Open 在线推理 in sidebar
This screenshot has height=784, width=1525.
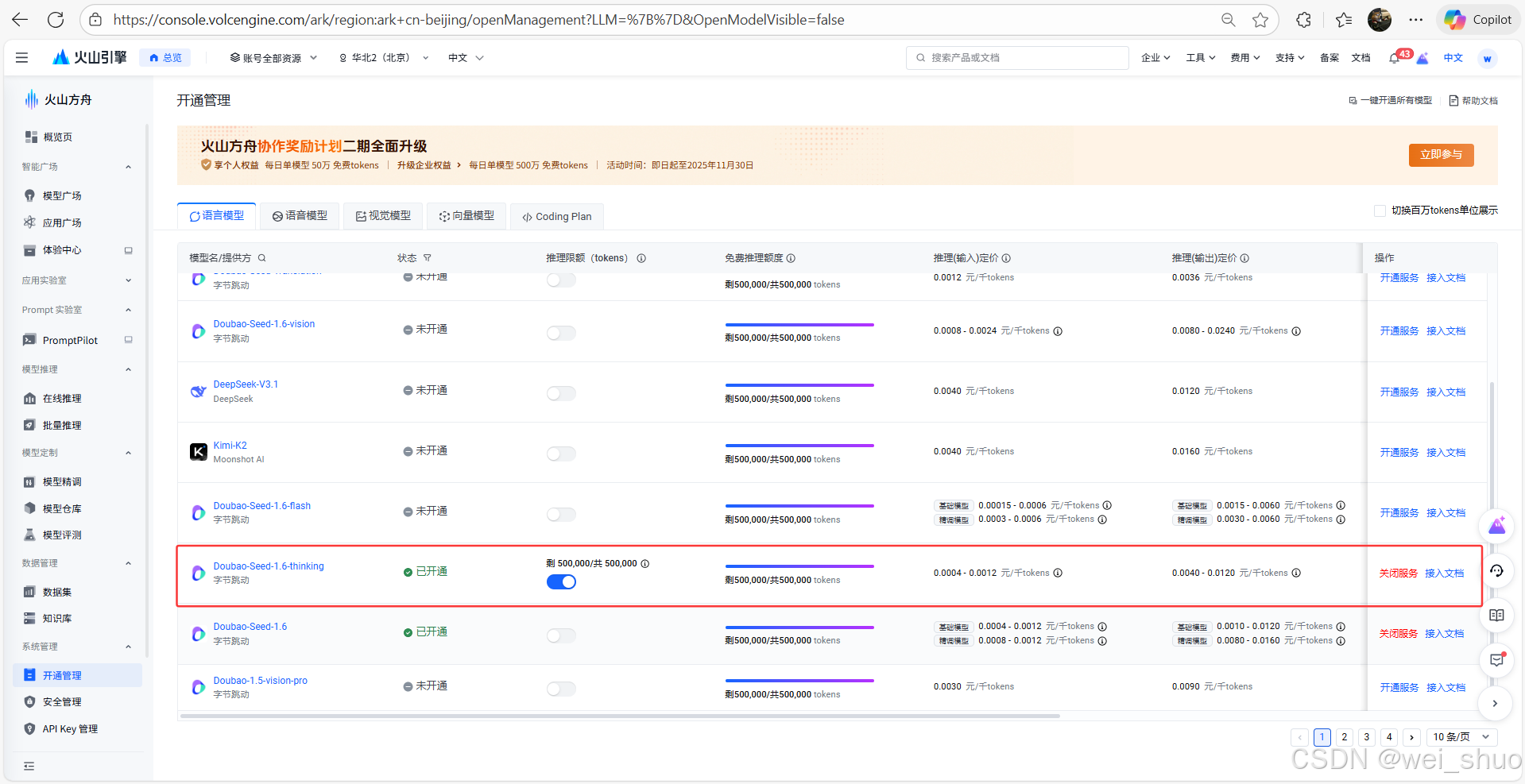tap(62, 398)
